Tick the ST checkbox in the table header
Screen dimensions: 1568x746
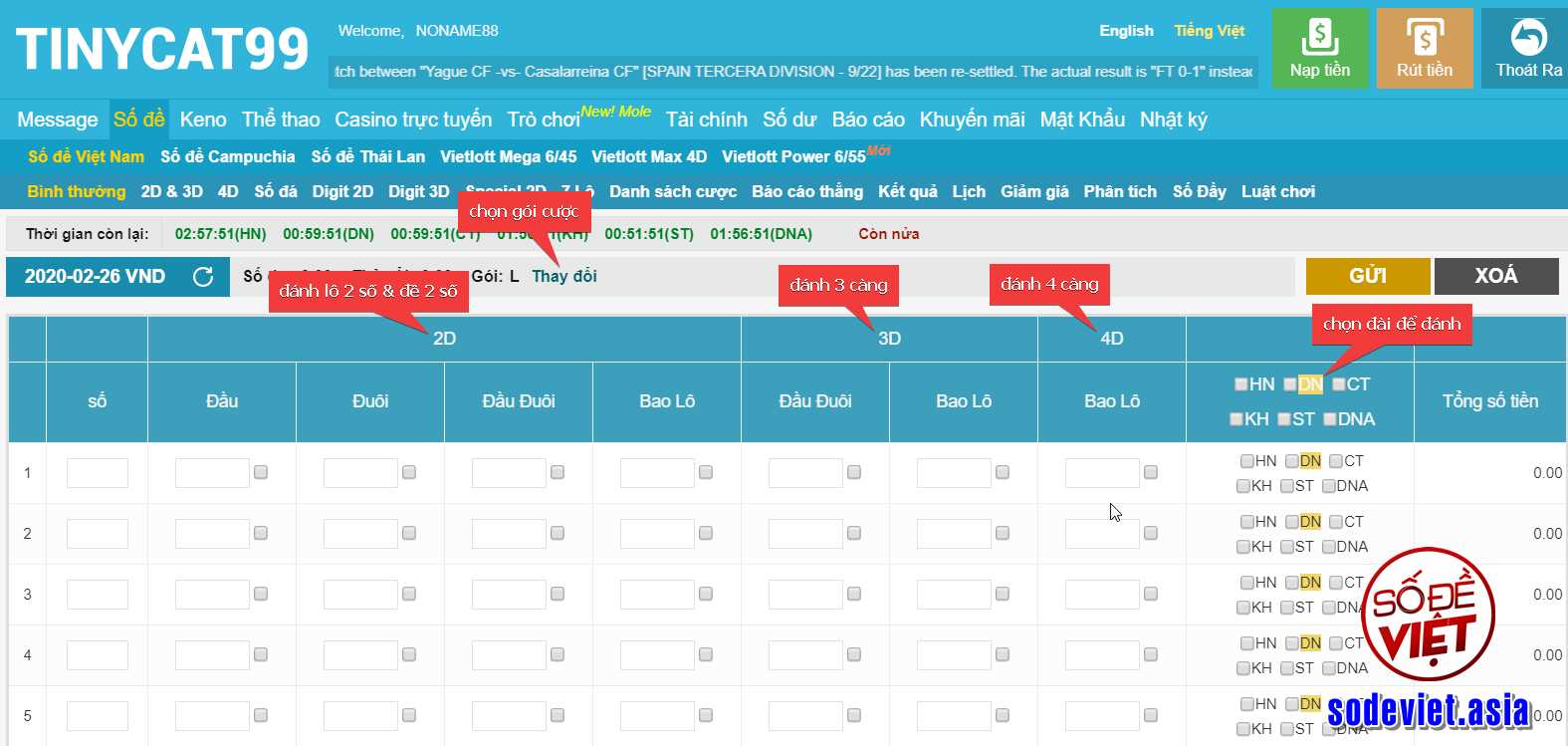click(x=1284, y=419)
